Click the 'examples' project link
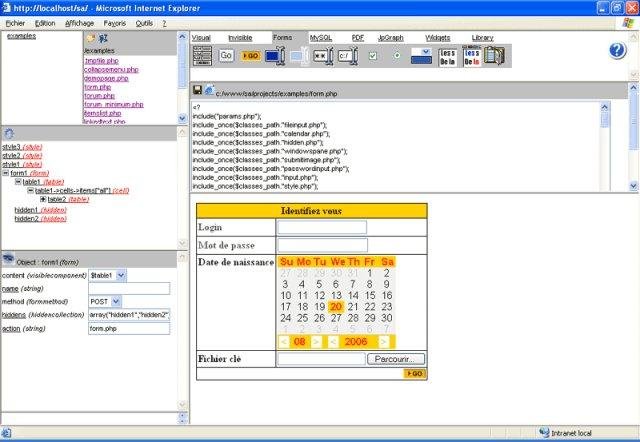The height and width of the screenshot is (442, 640). point(21,36)
